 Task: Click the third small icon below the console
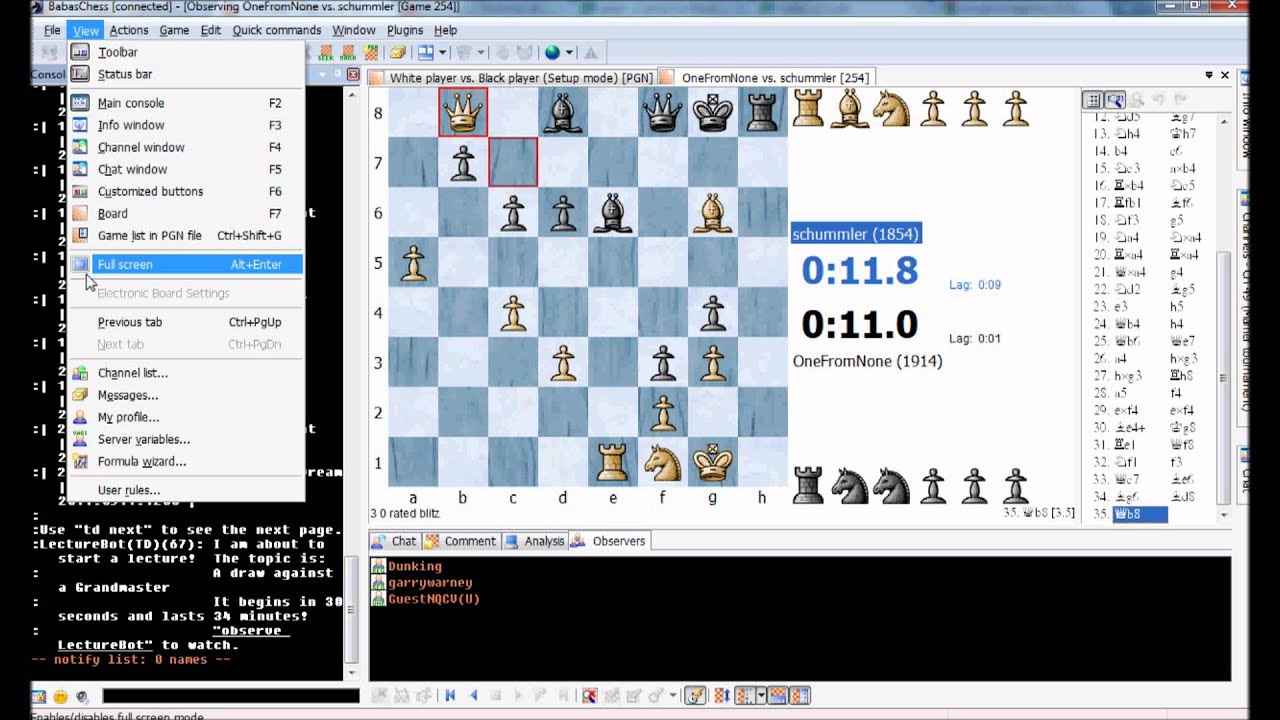point(82,697)
